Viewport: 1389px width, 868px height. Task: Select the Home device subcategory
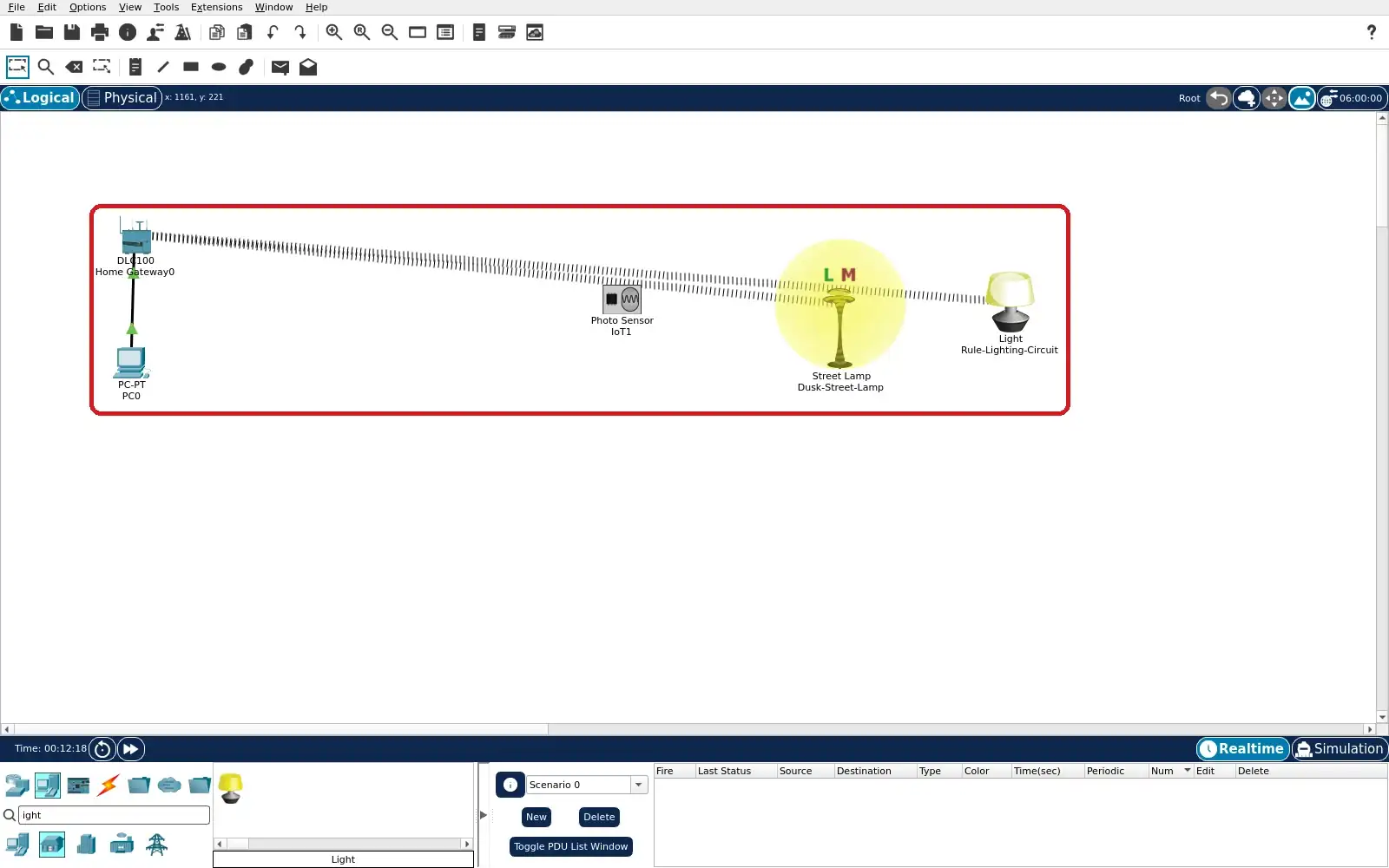tap(52, 844)
